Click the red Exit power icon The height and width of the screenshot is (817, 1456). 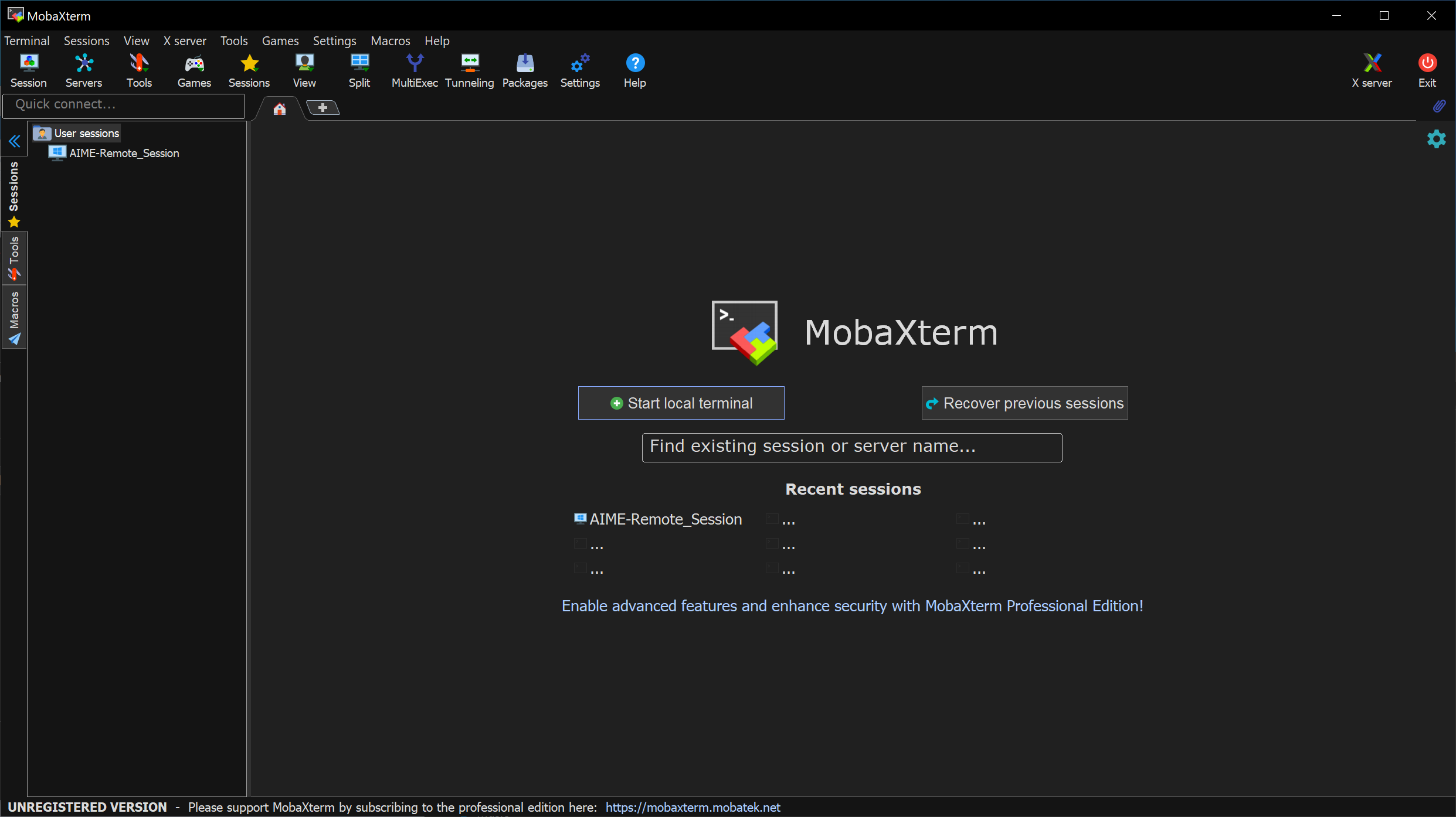click(1427, 71)
